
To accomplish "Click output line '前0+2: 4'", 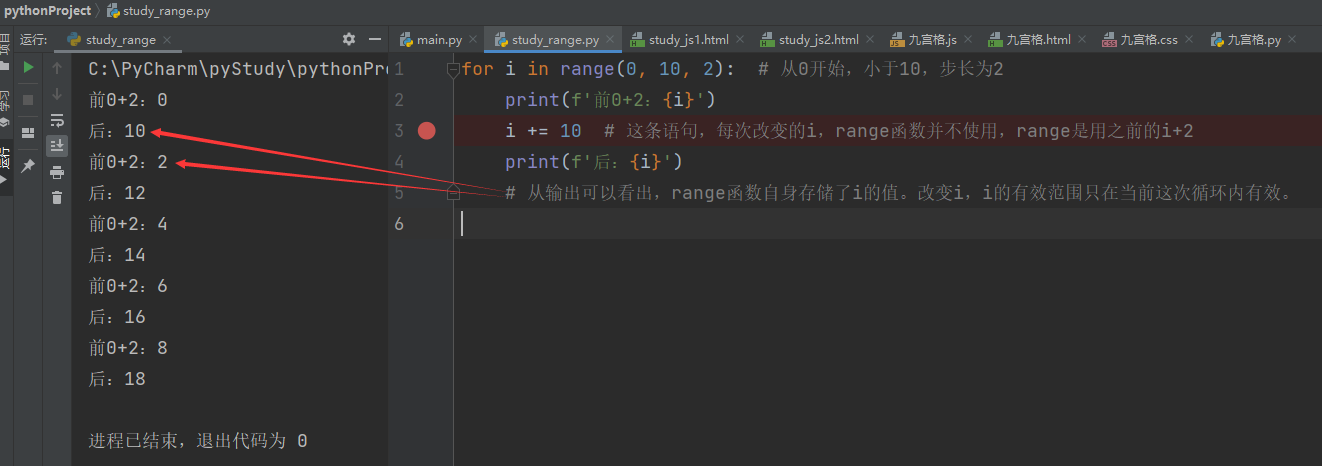I will pyautogui.click(x=128, y=224).
